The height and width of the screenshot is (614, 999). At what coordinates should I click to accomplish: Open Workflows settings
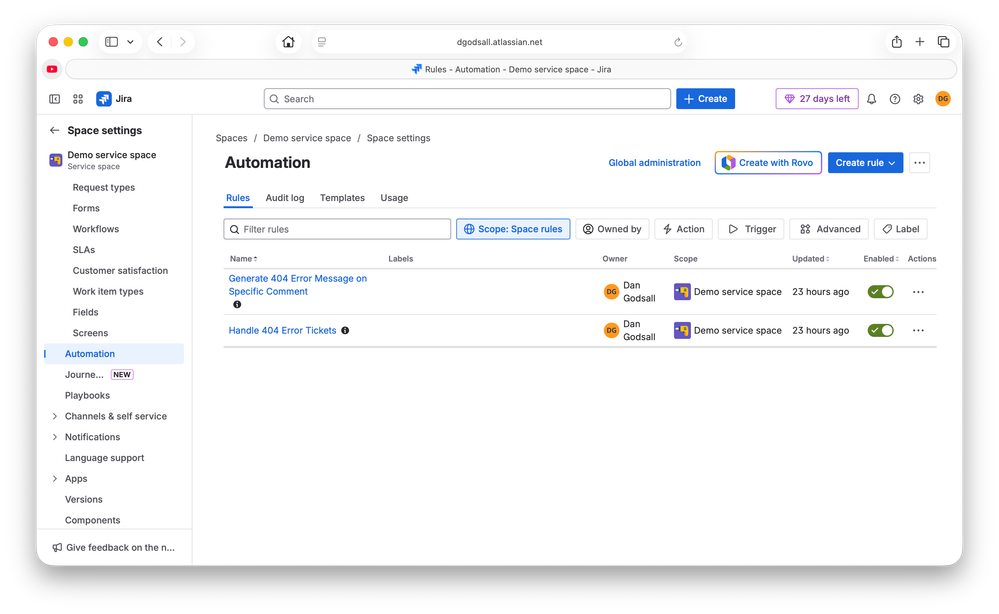(96, 229)
